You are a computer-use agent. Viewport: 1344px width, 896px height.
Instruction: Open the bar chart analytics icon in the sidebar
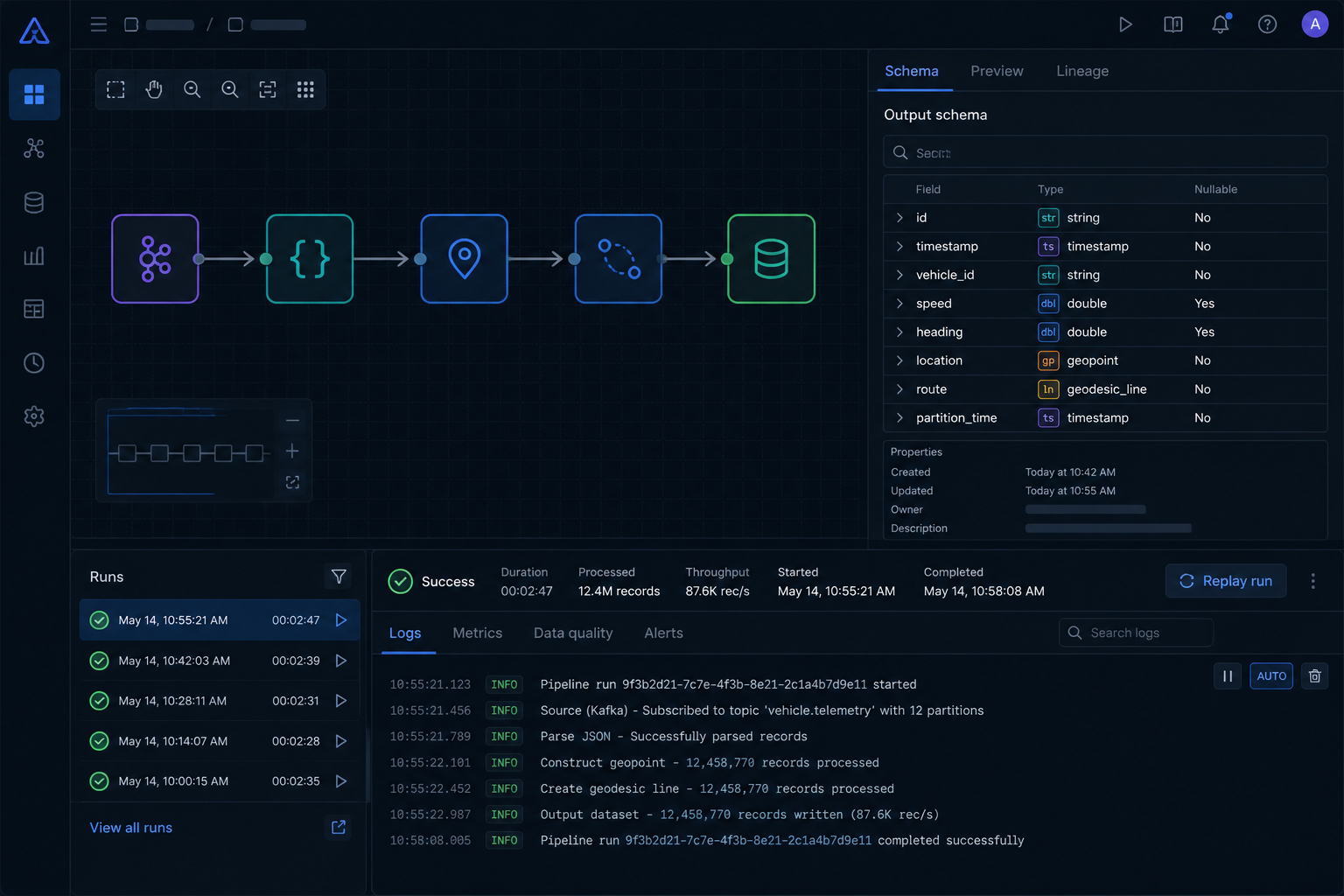coord(34,256)
